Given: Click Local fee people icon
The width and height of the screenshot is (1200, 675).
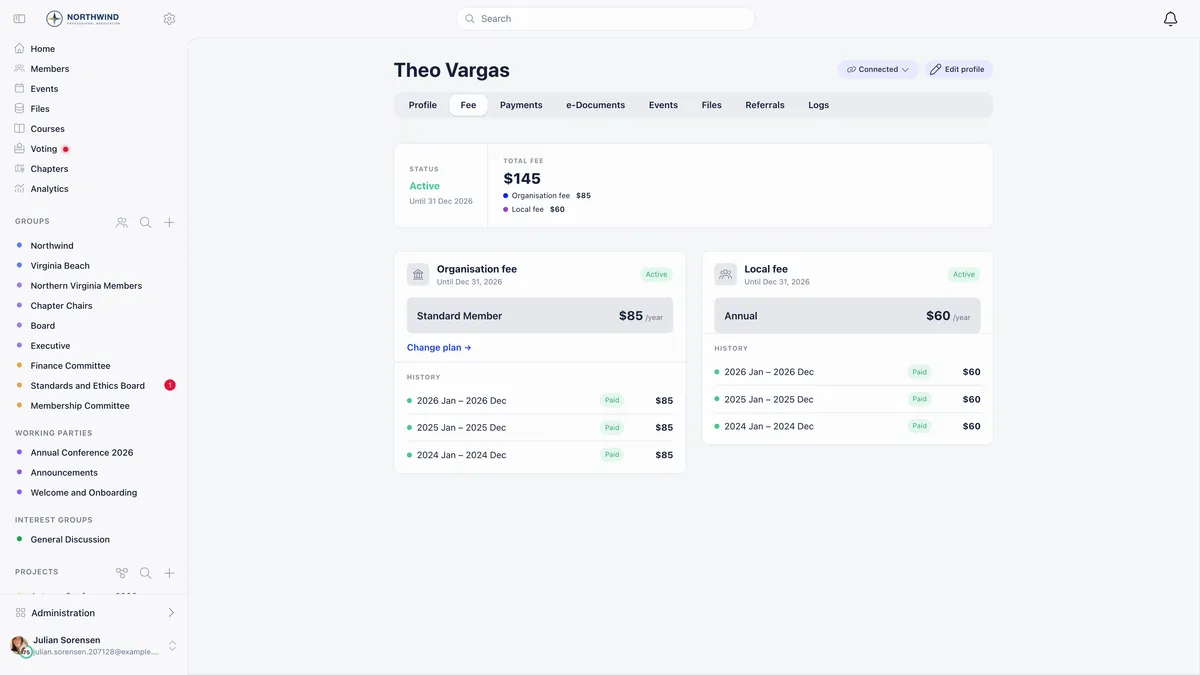Looking at the screenshot, I should [x=726, y=274].
